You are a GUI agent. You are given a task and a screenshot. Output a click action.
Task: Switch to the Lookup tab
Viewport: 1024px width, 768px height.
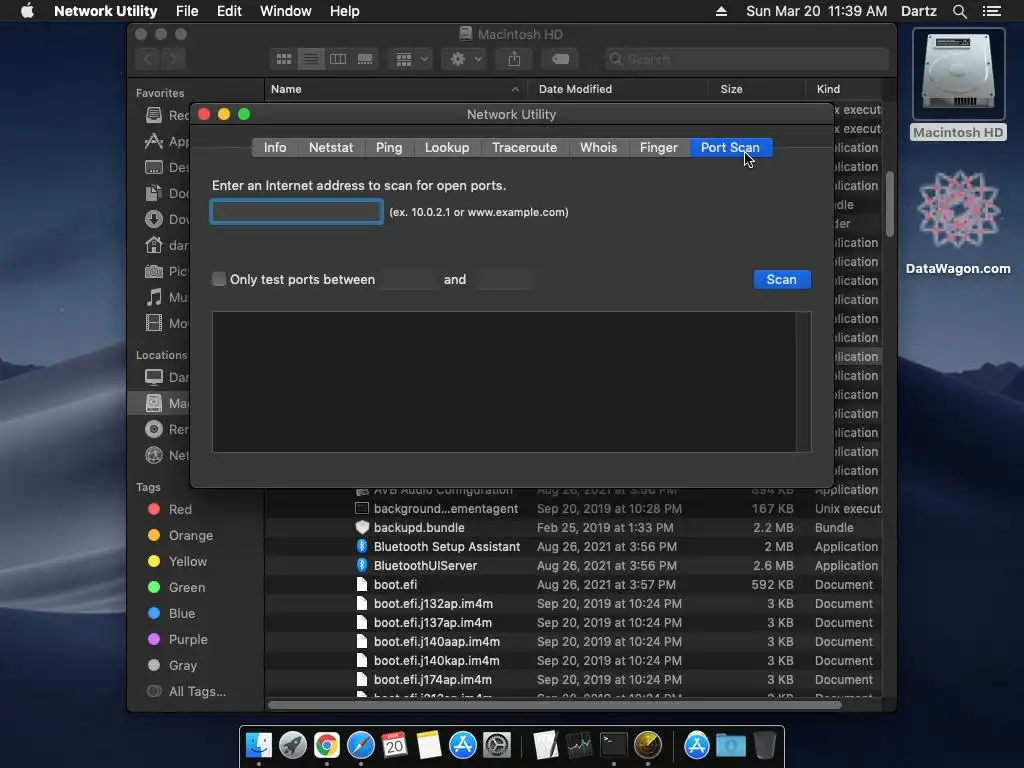pyautogui.click(x=447, y=148)
